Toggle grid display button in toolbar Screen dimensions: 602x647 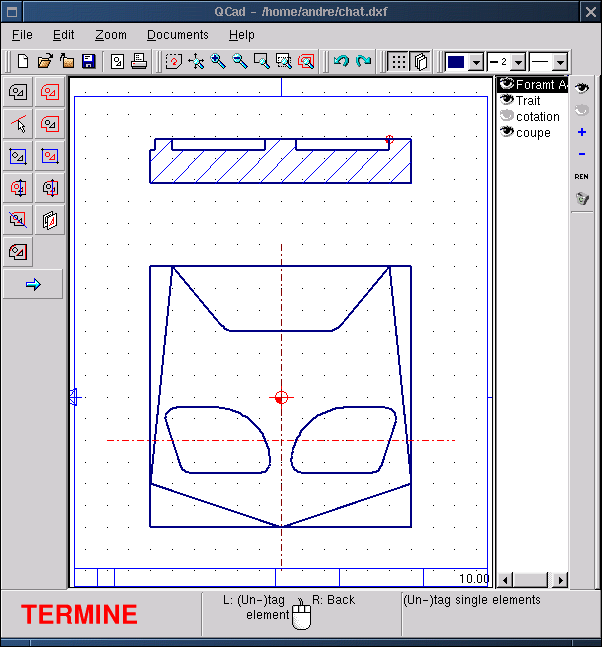point(398,61)
